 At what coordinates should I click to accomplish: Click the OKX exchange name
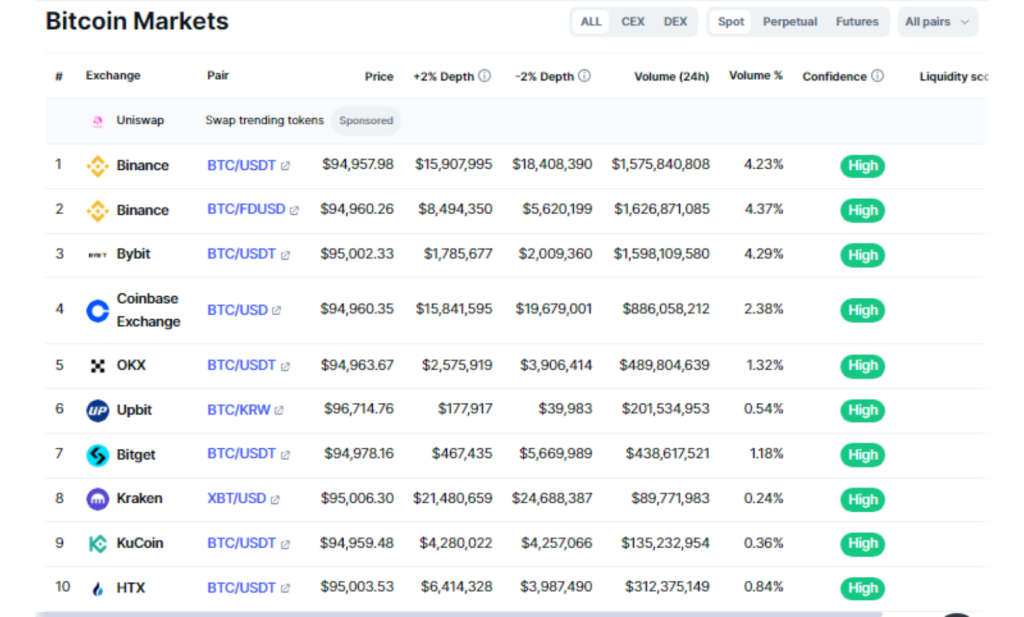tap(131, 365)
